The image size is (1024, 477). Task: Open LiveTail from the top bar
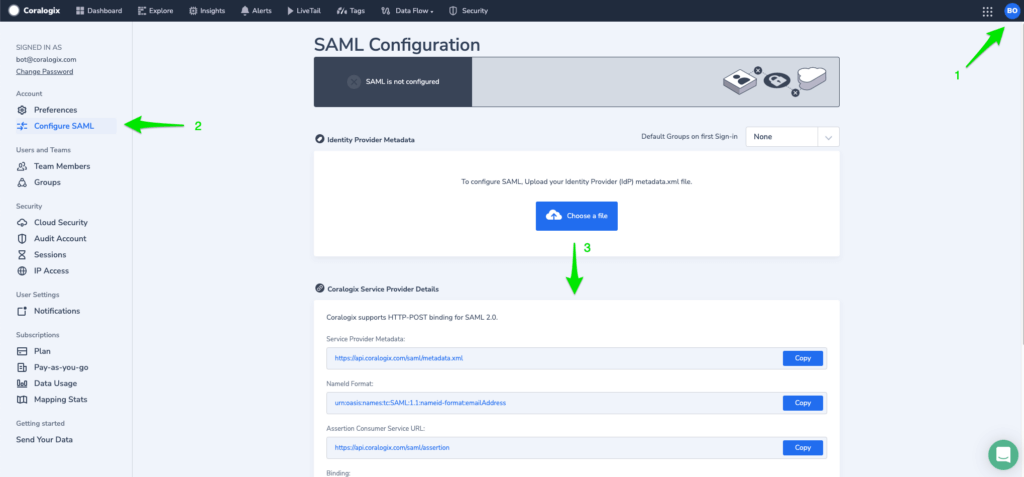point(304,10)
